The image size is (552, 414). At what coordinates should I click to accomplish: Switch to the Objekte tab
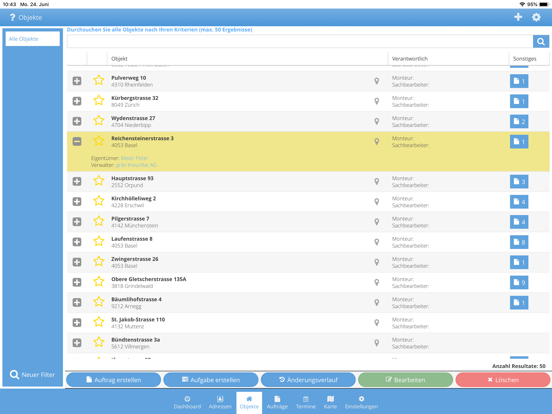249,402
